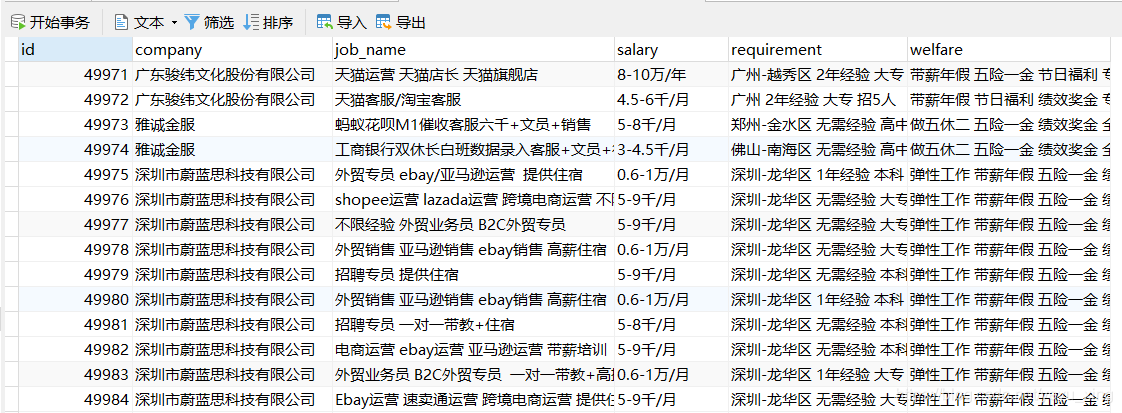Image resolution: width=1122 pixels, height=413 pixels.
Task: Select id cell 49972
Action: tap(75, 99)
